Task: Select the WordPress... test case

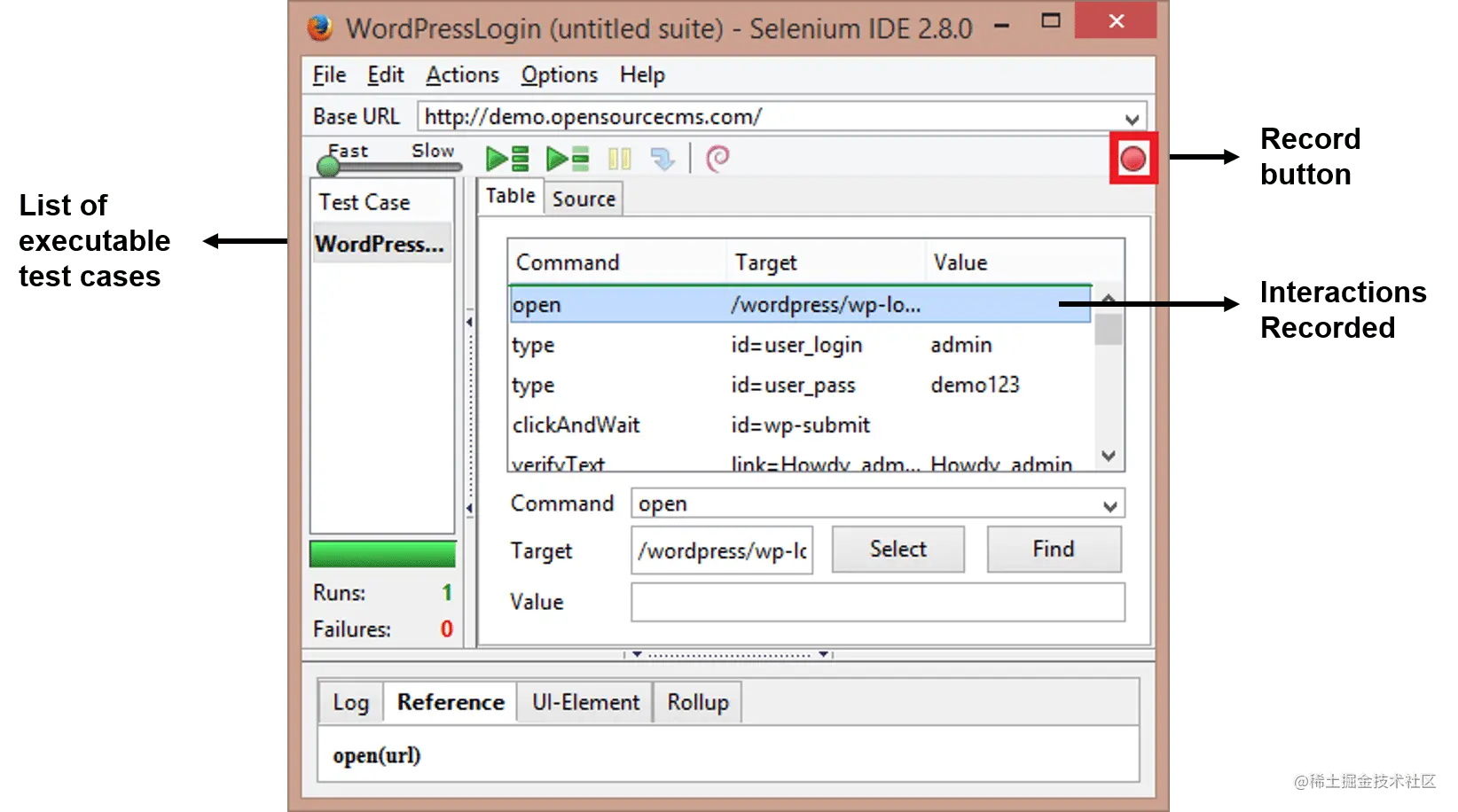Action: click(381, 244)
